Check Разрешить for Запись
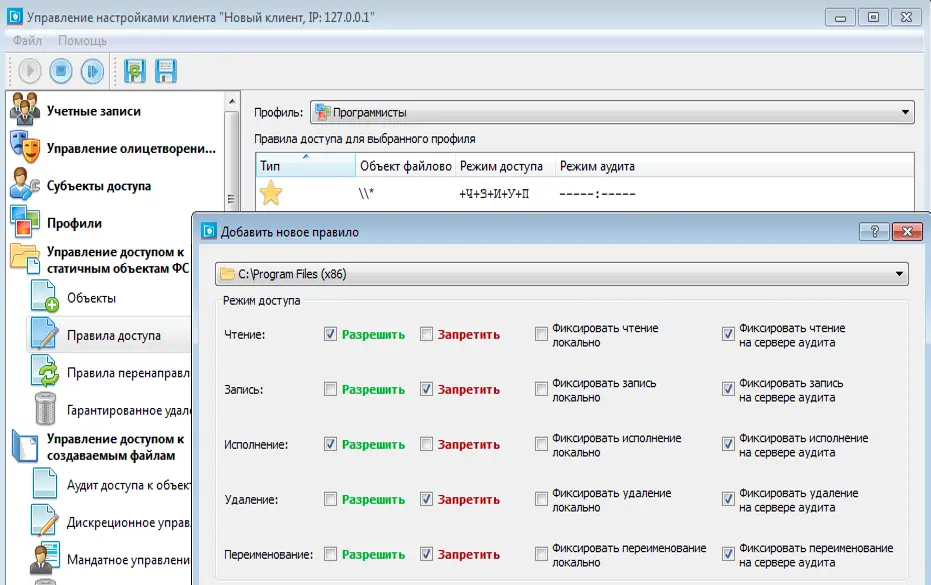Viewport: 931px width, 585px height. tap(331, 388)
